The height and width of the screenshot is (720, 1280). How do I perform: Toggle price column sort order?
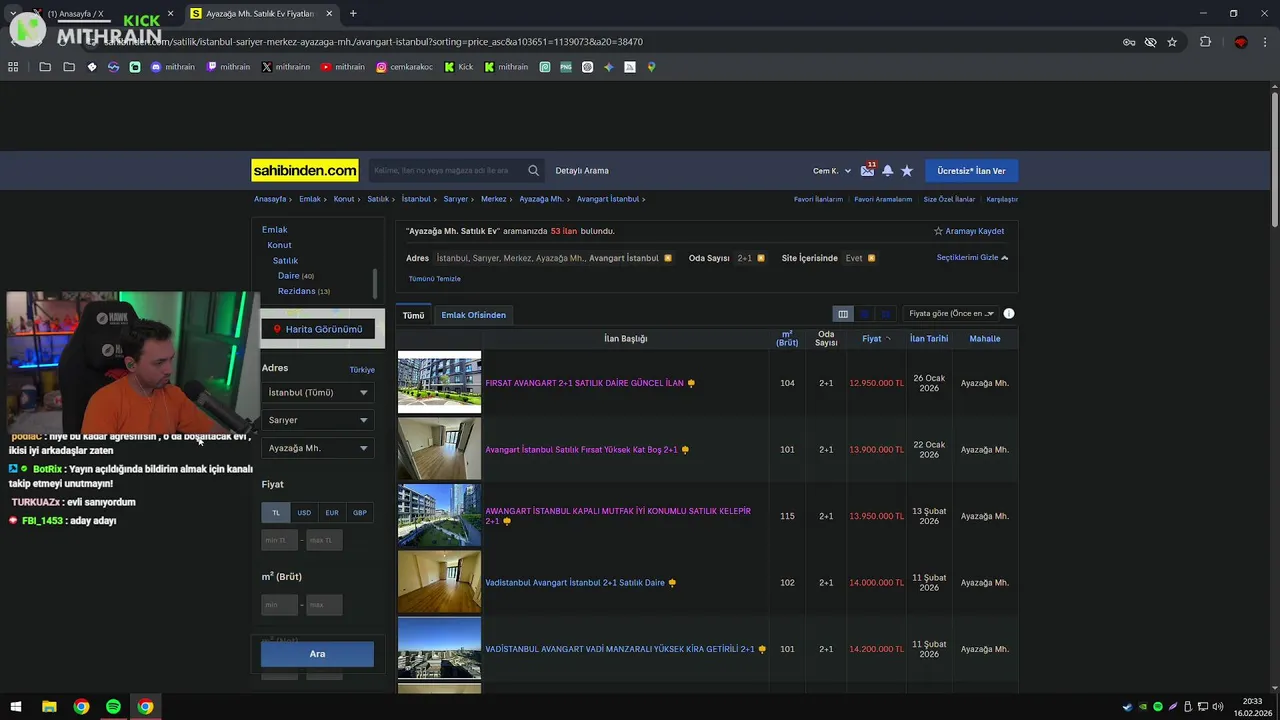(x=876, y=339)
